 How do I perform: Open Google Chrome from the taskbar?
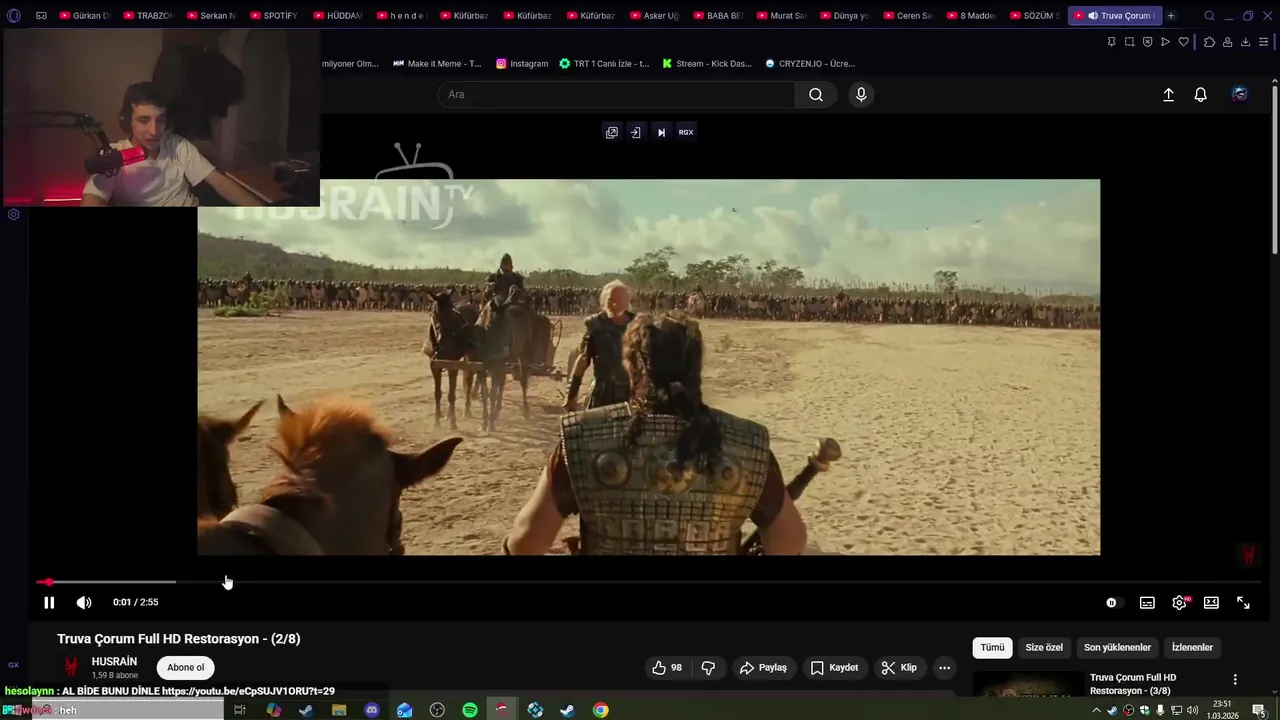click(x=600, y=710)
